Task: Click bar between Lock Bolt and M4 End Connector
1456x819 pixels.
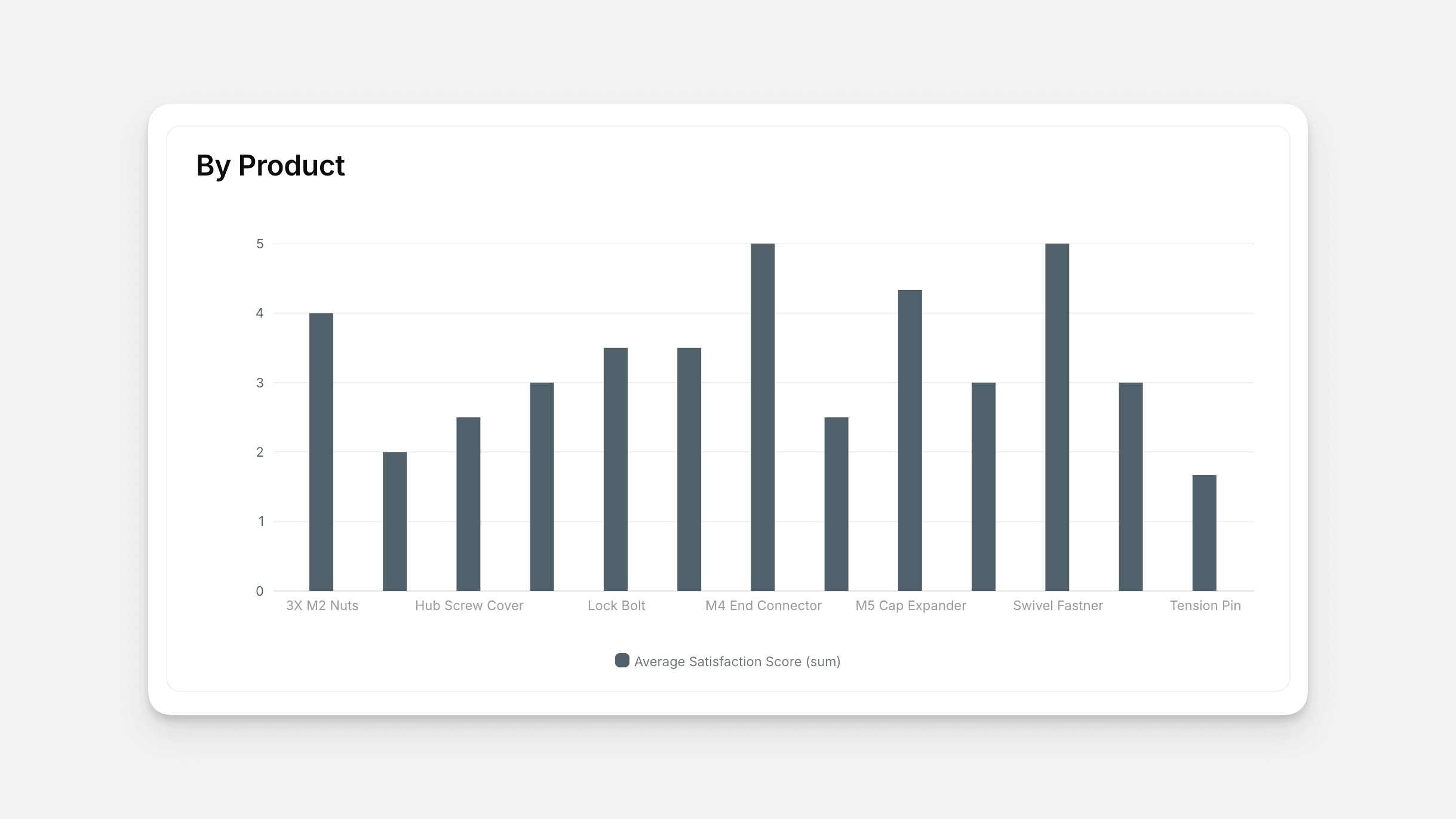Action: click(x=689, y=469)
